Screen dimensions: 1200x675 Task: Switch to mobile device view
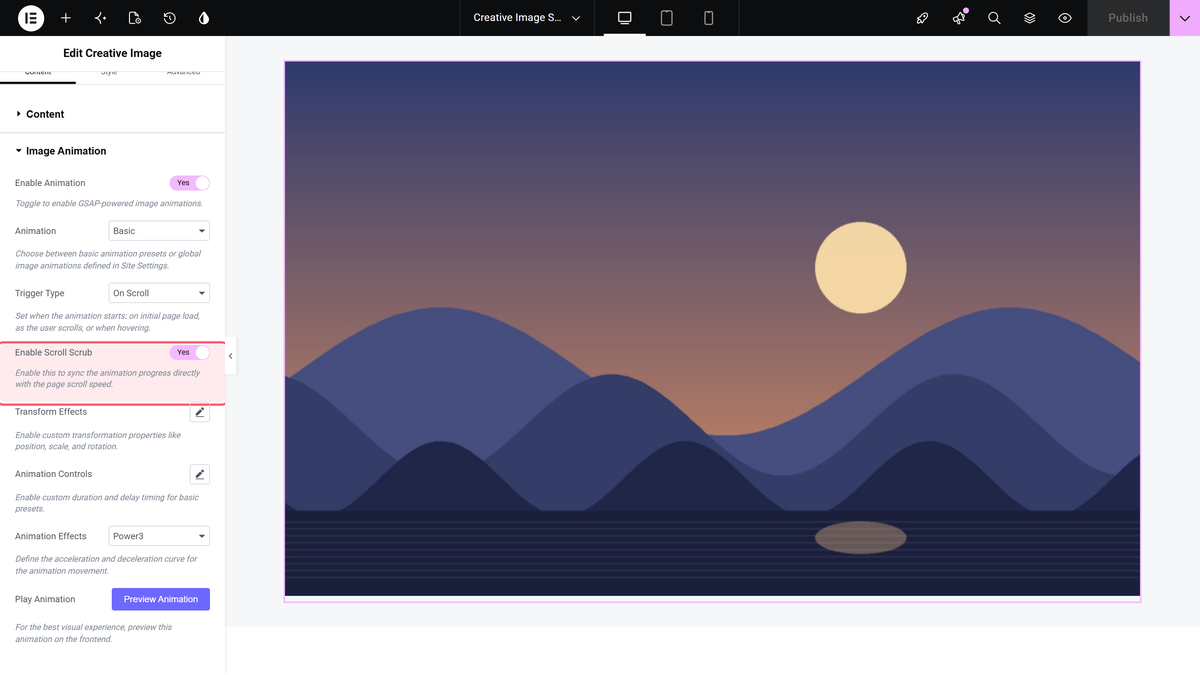(709, 18)
